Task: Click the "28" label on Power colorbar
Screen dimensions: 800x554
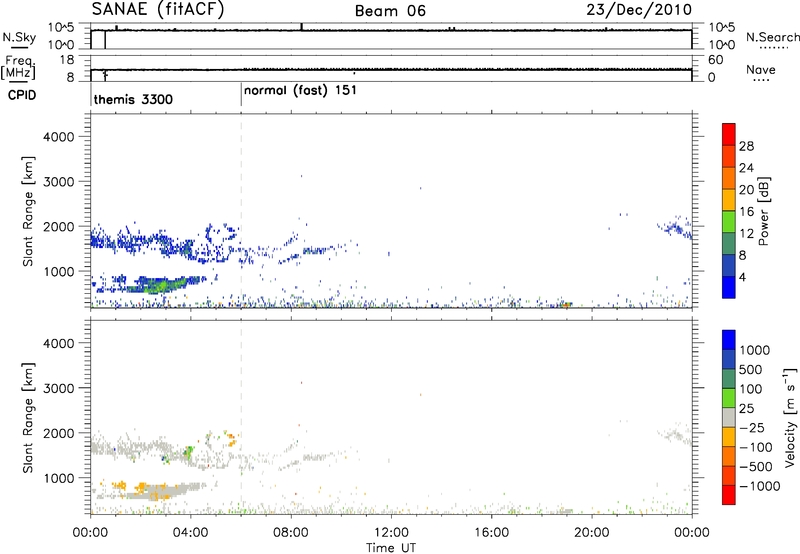Action: pos(746,146)
